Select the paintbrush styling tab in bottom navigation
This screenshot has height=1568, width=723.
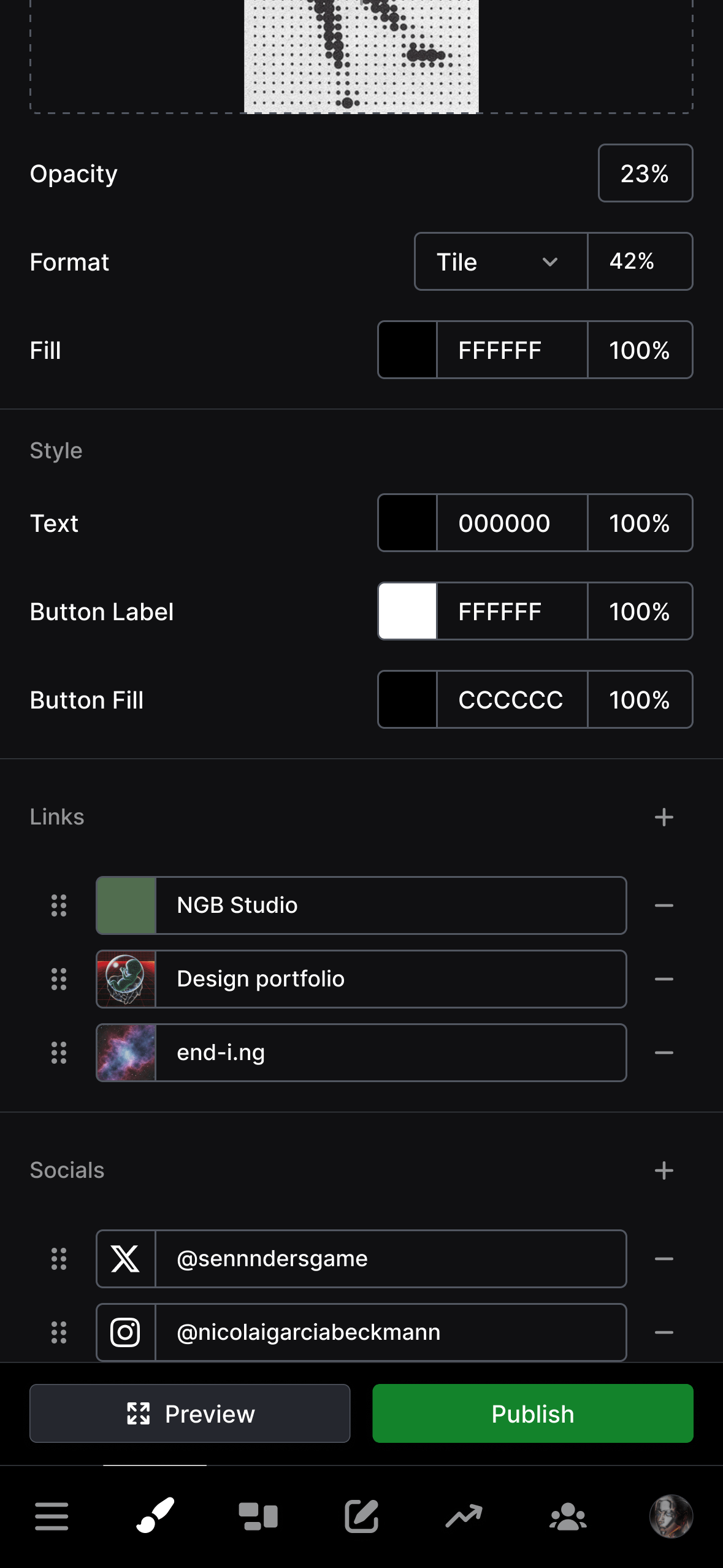155,1516
